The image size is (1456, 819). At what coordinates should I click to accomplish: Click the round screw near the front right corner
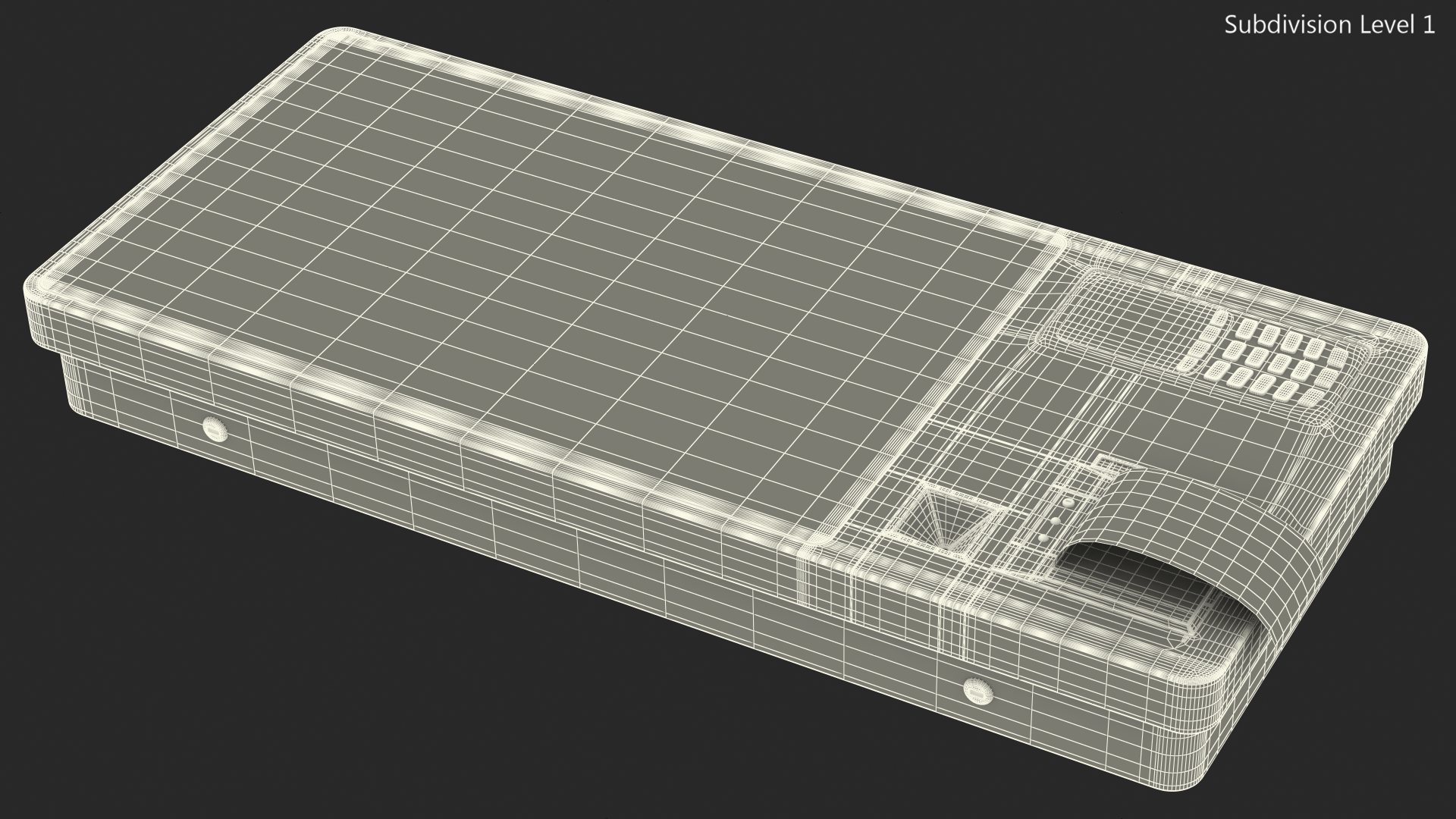(977, 691)
